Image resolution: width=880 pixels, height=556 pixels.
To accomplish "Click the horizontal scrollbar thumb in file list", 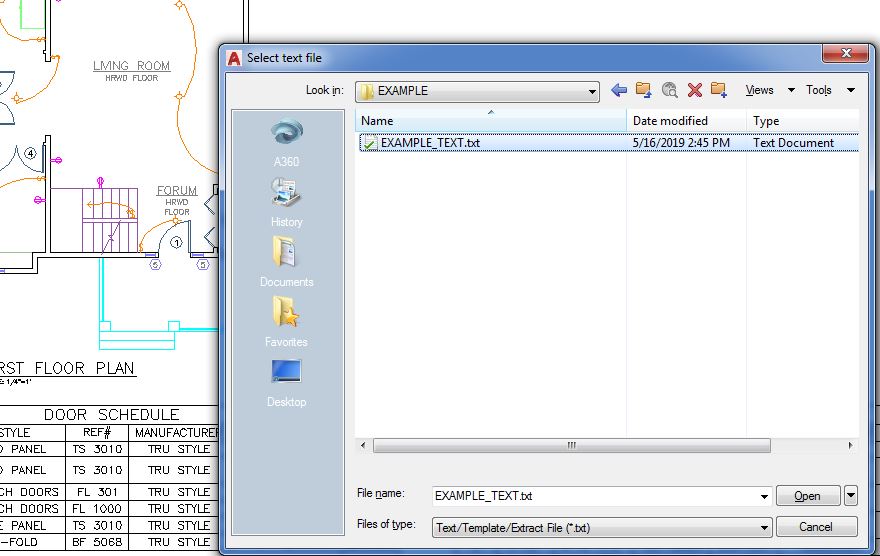I will [571, 445].
